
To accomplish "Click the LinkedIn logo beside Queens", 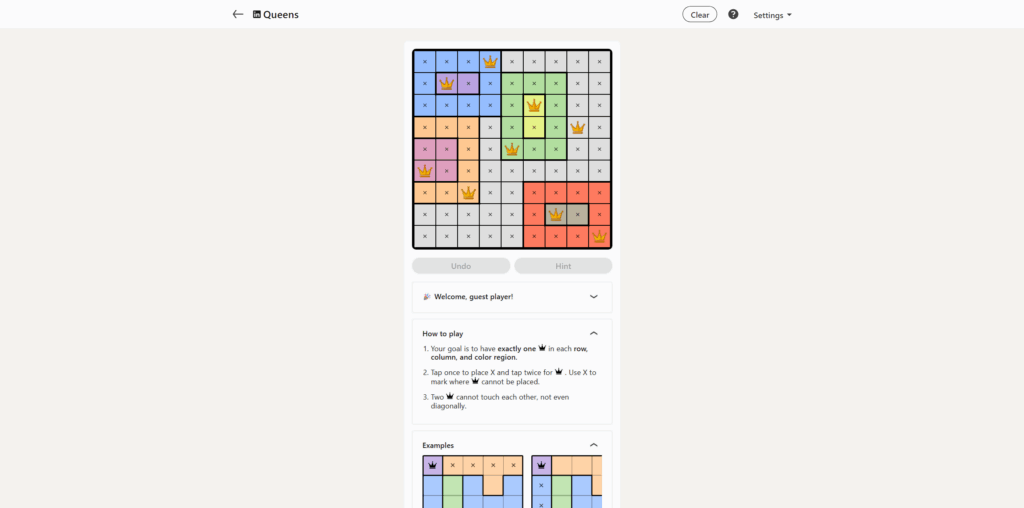I will (257, 15).
